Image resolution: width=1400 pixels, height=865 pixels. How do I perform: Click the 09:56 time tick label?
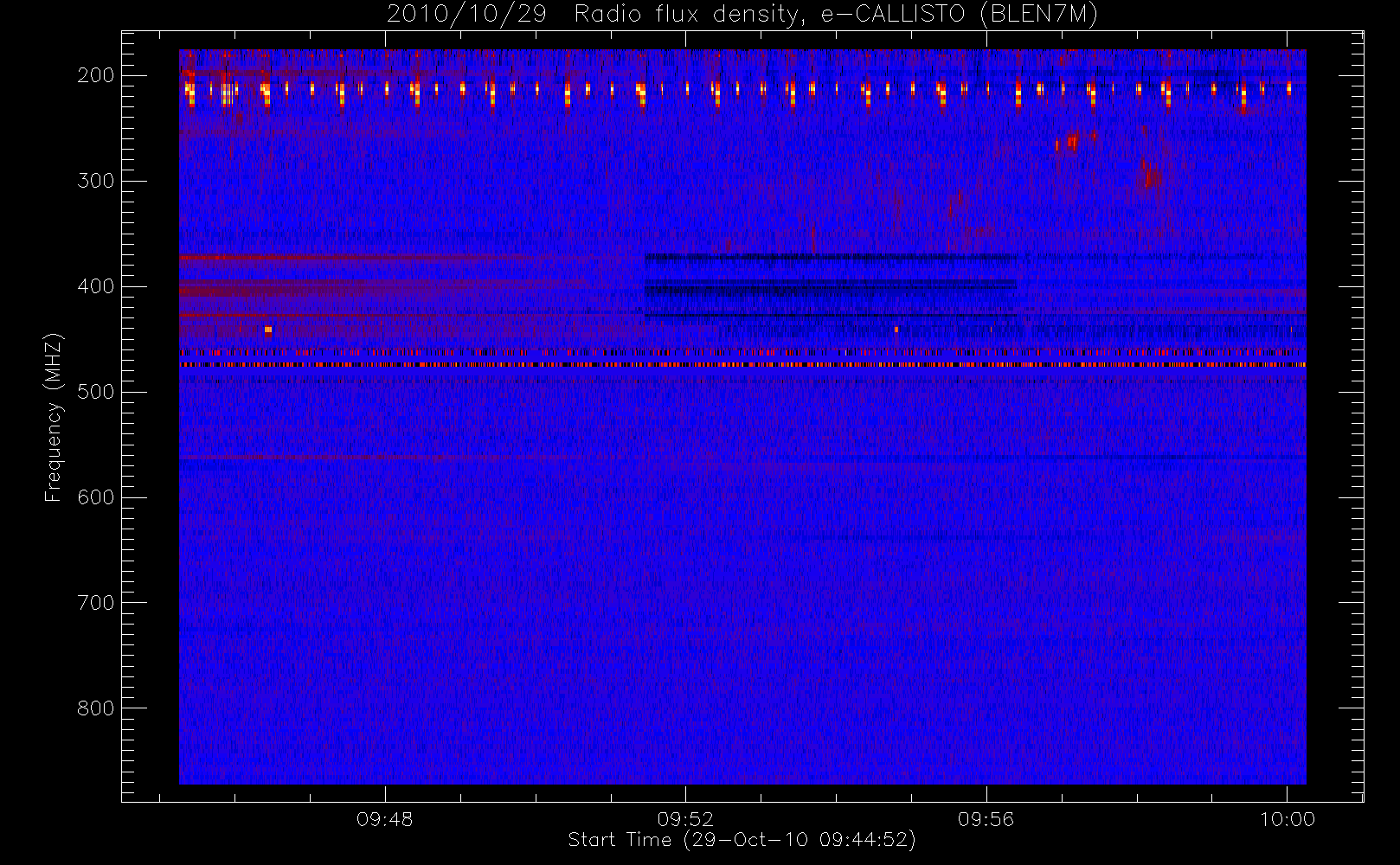click(x=986, y=819)
